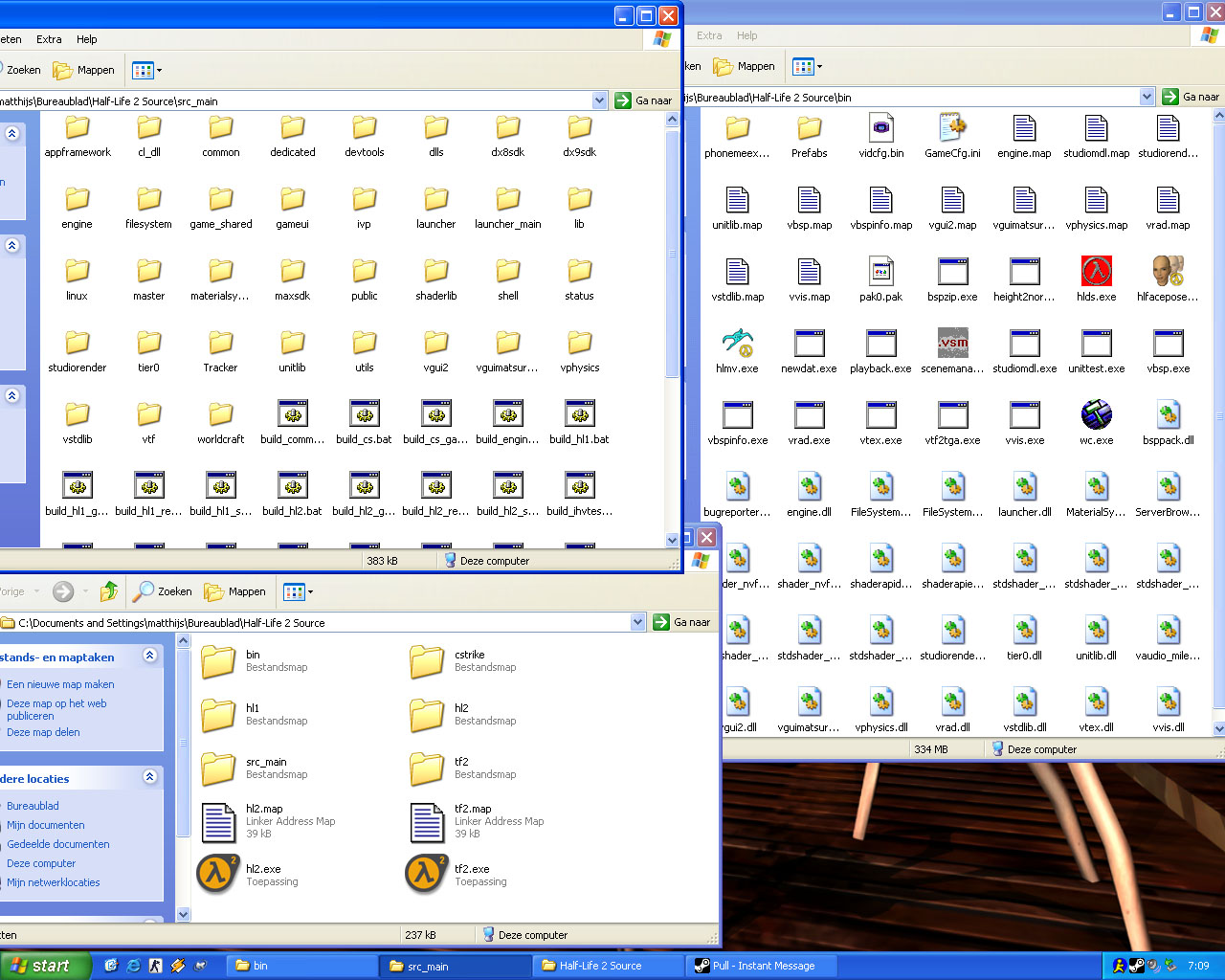Go to Mijn documenten link
This screenshot has width=1225, height=980.
coord(46,825)
